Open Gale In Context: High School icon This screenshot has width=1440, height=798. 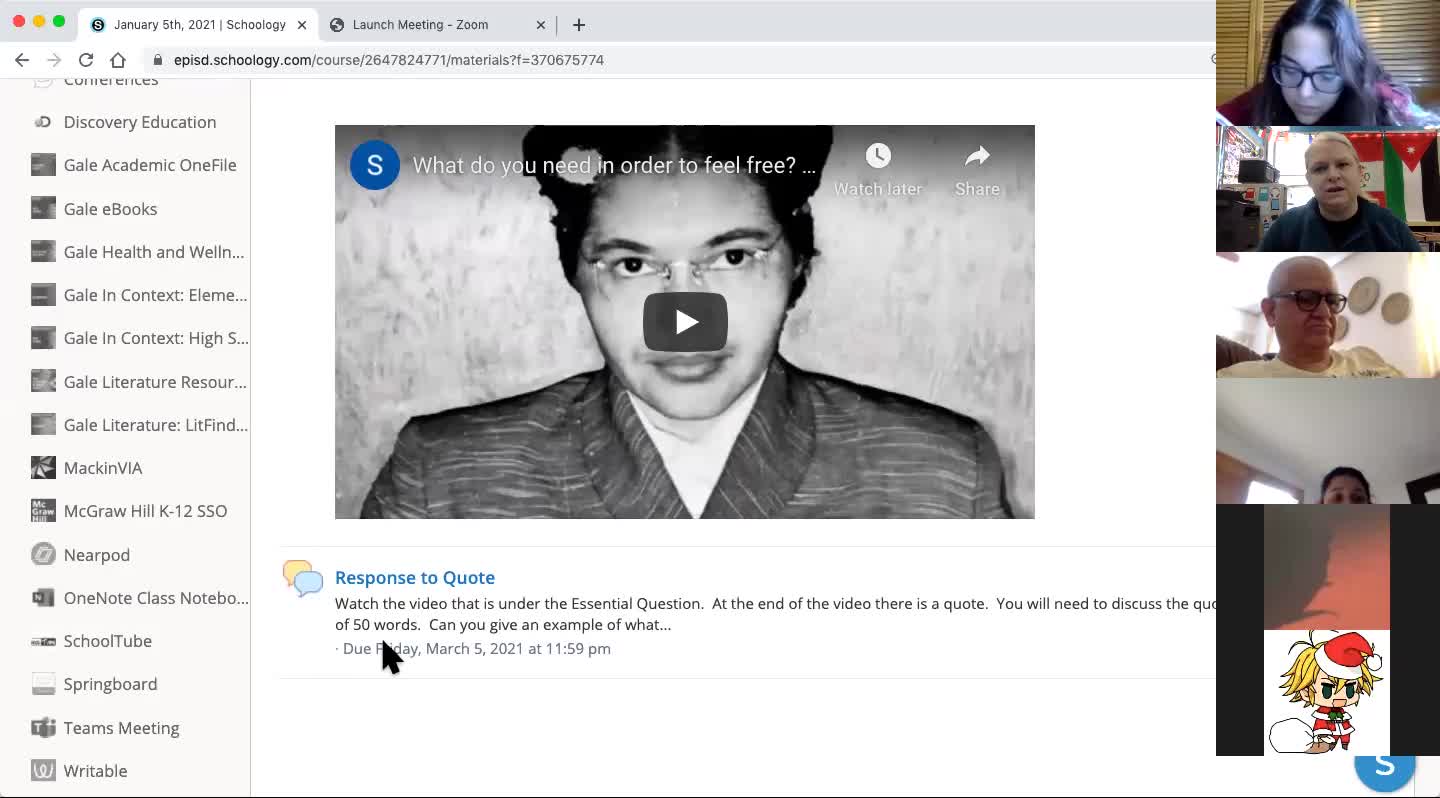click(43, 338)
